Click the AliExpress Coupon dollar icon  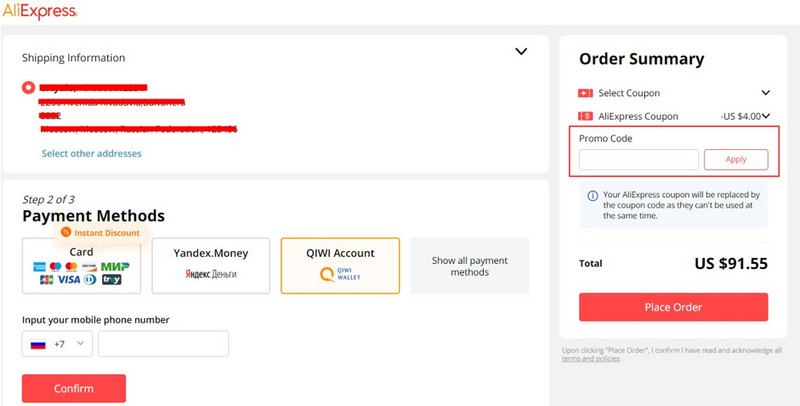pyautogui.click(x=586, y=116)
